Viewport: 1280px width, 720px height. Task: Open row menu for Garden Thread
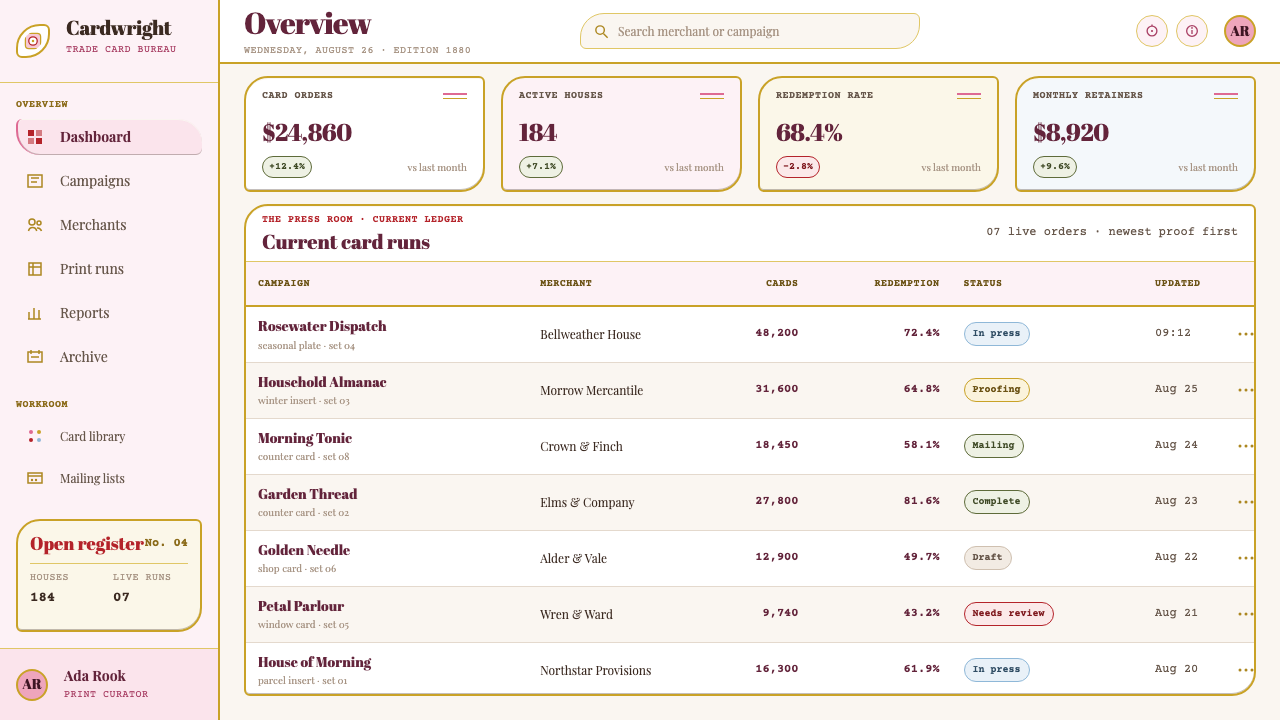click(1245, 502)
